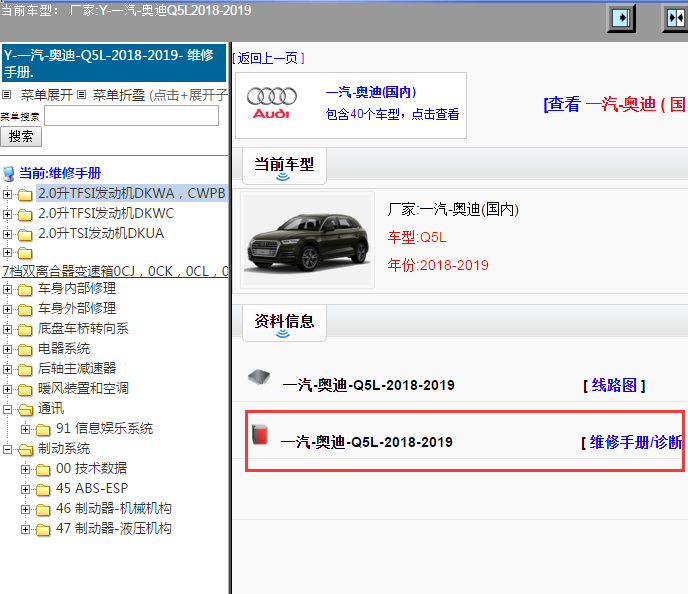This screenshot has height=594, width=688.
Task: Click folder icon of 46 制动器-机械机构
Action: 43,510
